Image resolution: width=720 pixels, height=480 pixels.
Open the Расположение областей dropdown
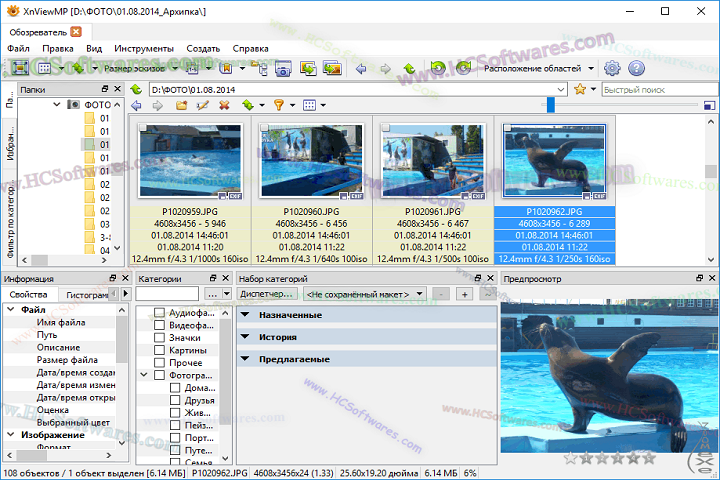pos(591,69)
